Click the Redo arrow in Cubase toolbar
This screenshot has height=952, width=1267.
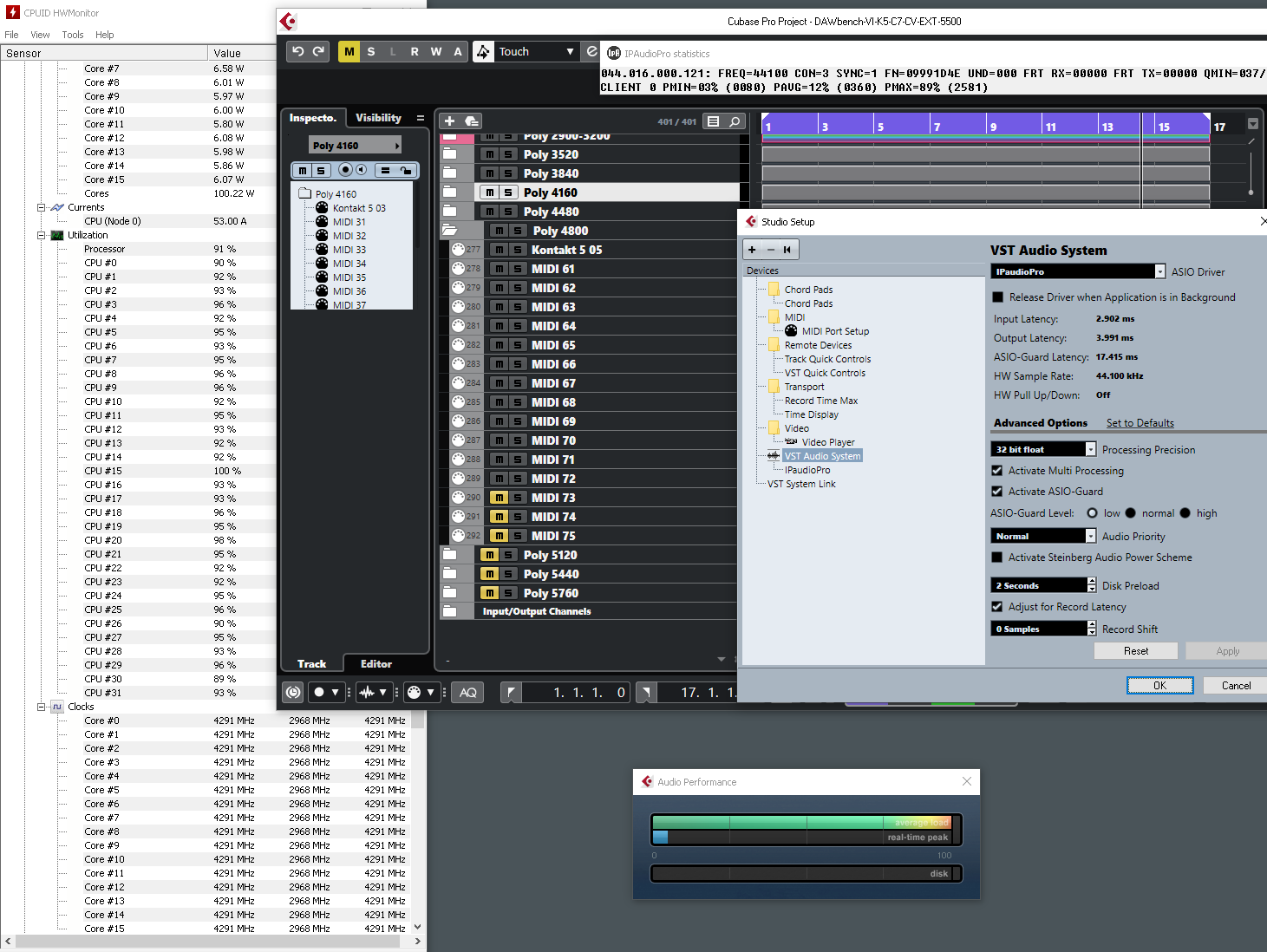pos(318,51)
